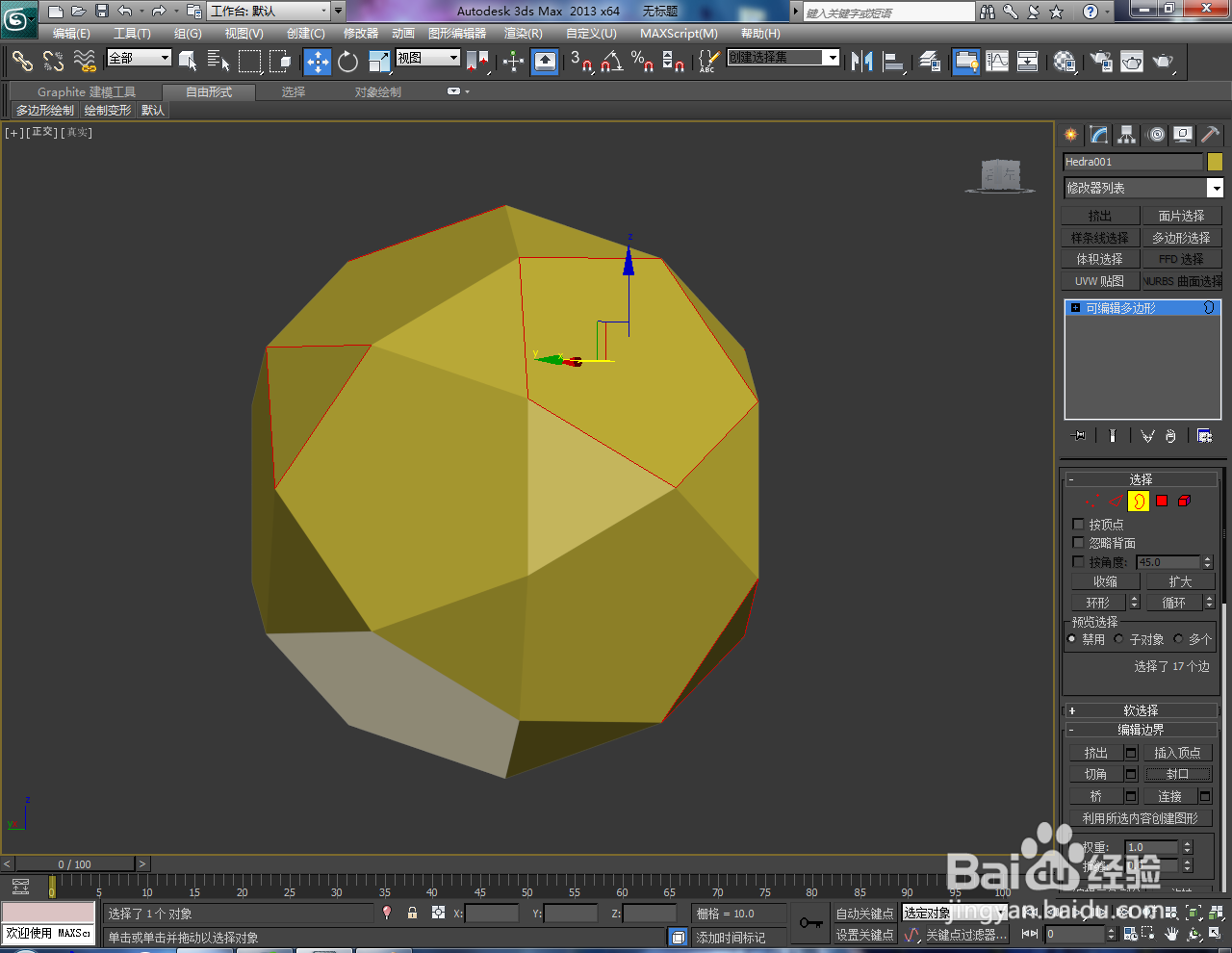The image size is (1232, 953).
Task: Click the Unlink Selection icon
Action: pos(53,62)
